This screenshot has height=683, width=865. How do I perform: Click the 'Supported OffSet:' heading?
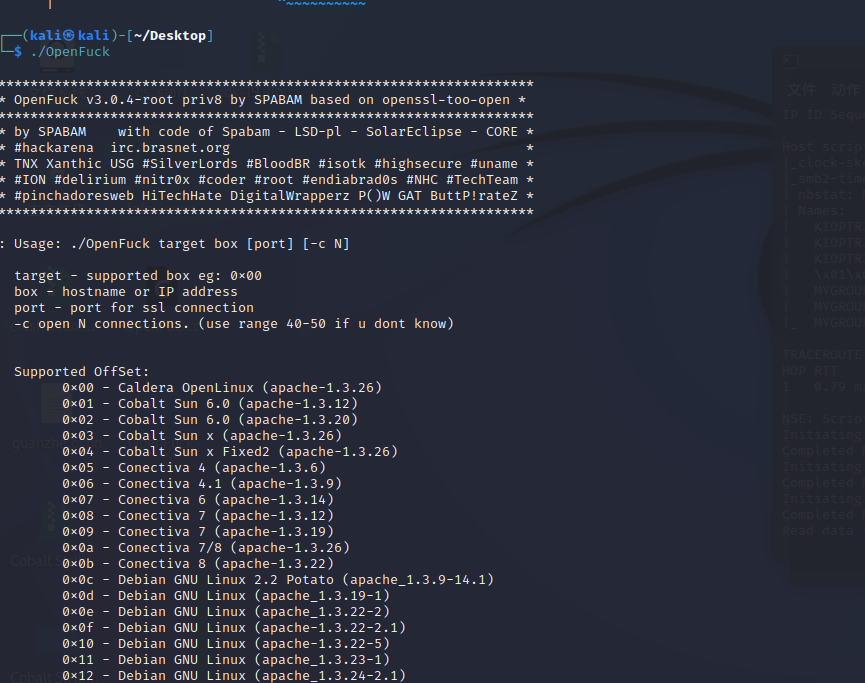pyautogui.click(x=82, y=372)
